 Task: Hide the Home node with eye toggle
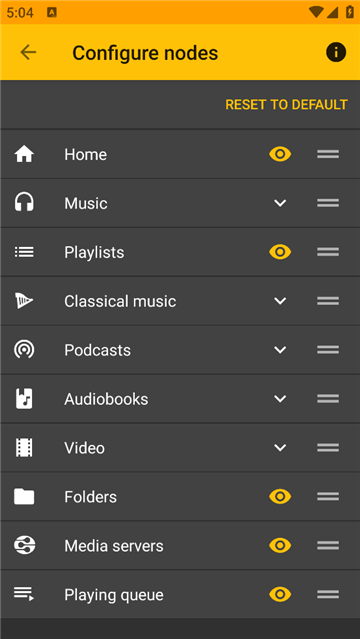pos(280,154)
